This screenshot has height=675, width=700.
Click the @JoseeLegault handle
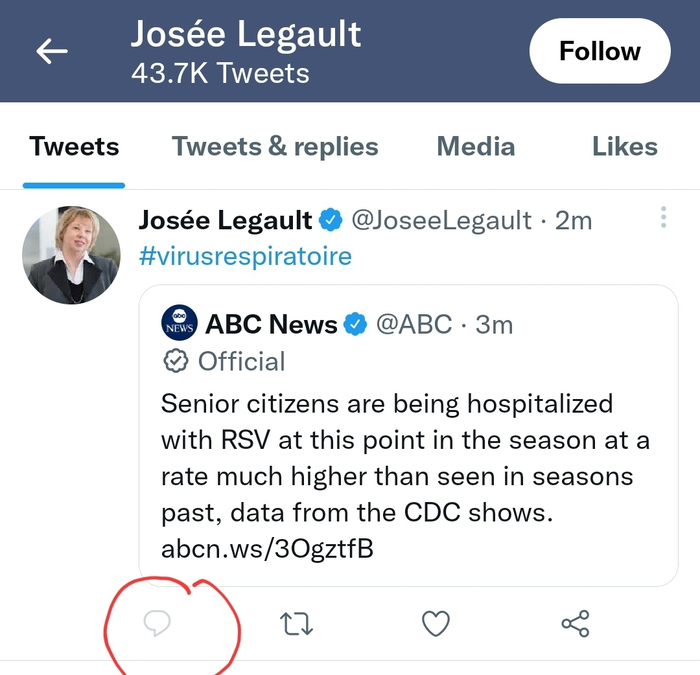(x=442, y=220)
